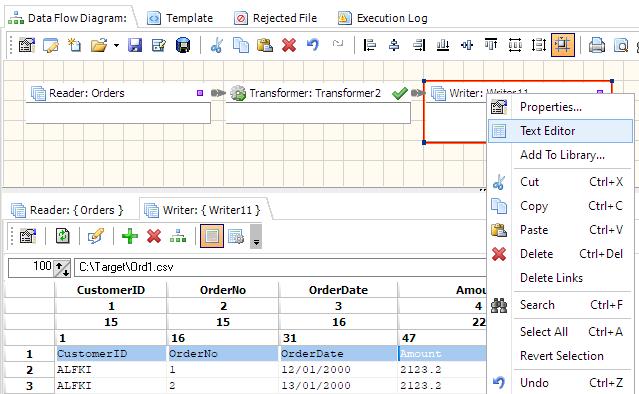Create a new document with the sparkle icon
639x394 pixels.
pos(75,45)
